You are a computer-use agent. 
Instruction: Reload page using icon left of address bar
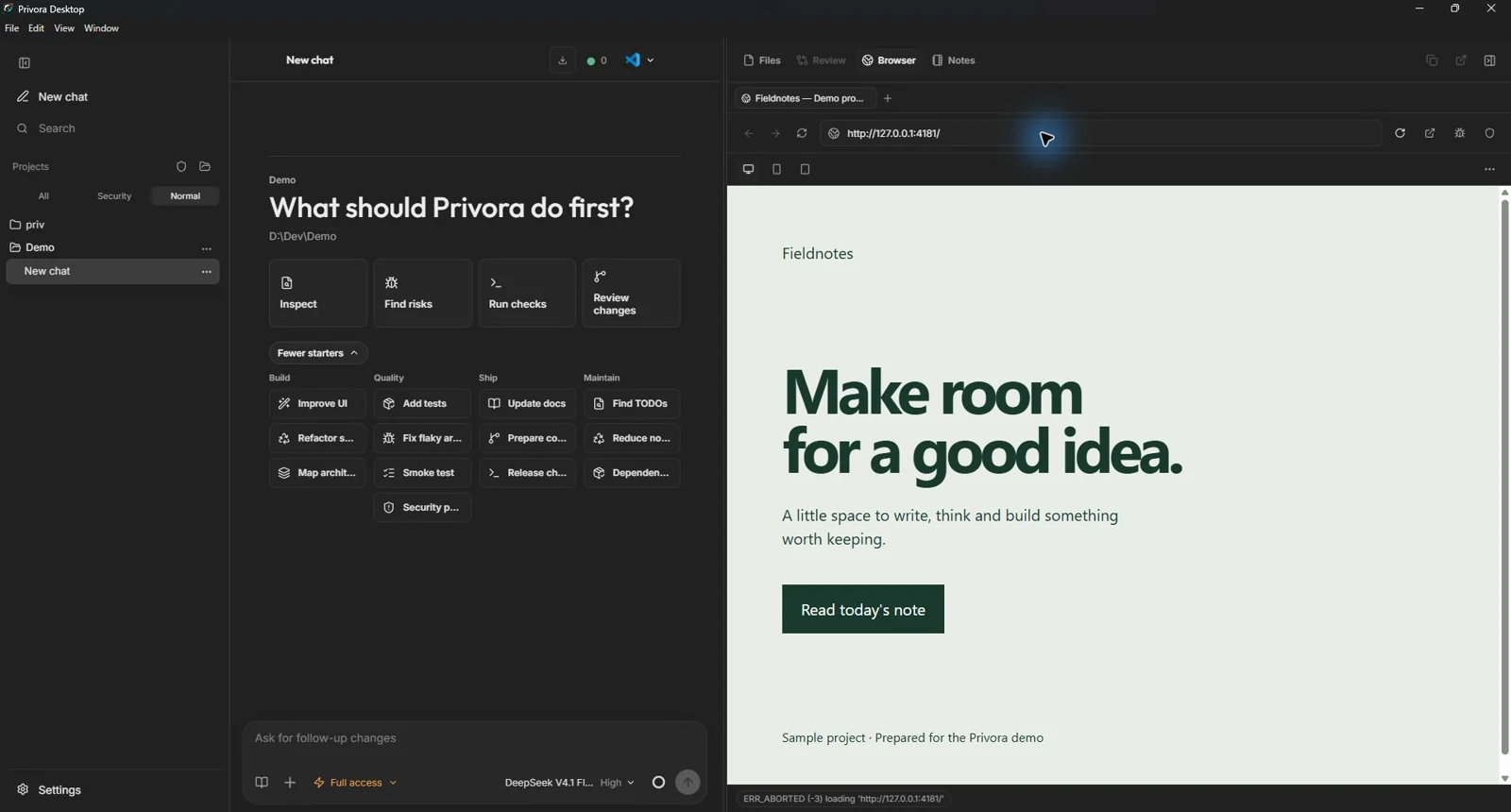click(802, 134)
